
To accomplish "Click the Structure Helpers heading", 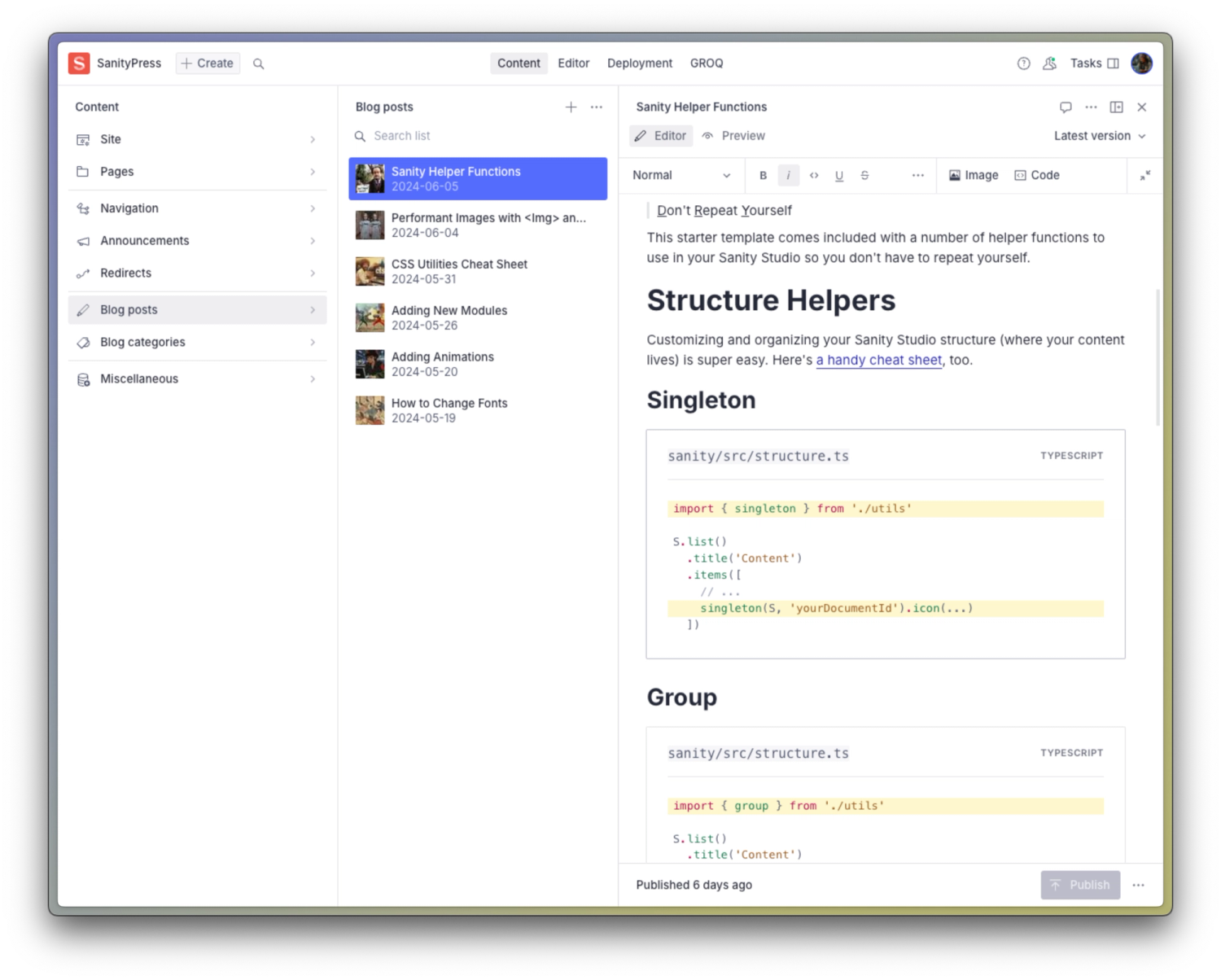I will [771, 300].
